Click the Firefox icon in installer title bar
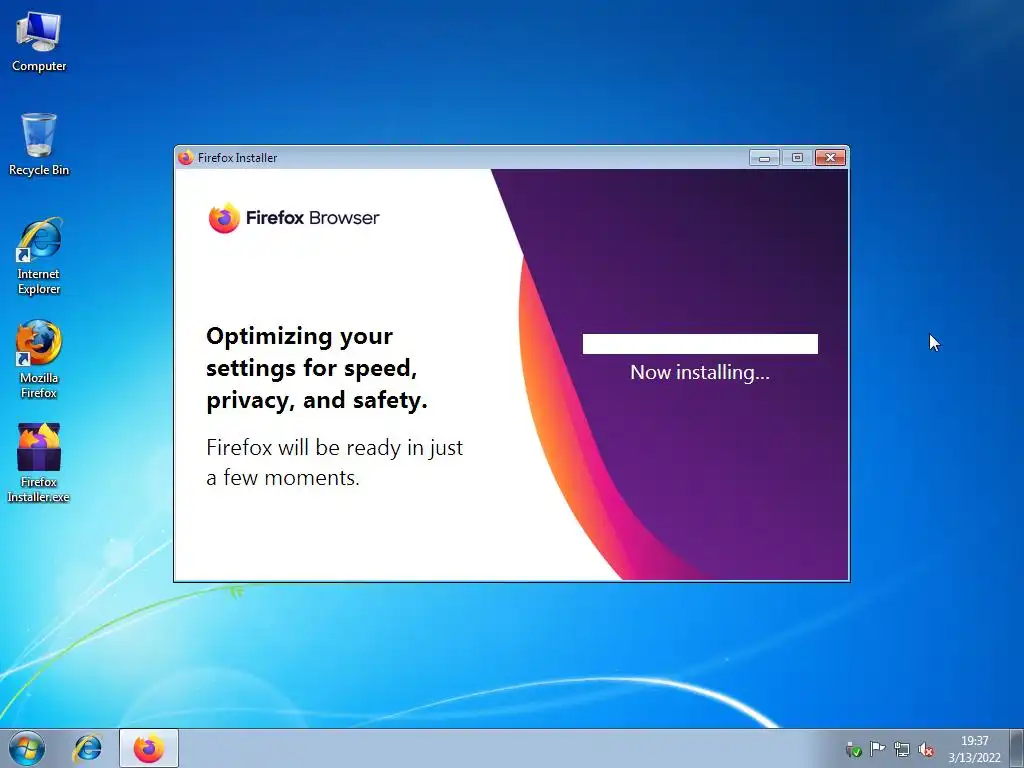The height and width of the screenshot is (768, 1024). point(185,157)
